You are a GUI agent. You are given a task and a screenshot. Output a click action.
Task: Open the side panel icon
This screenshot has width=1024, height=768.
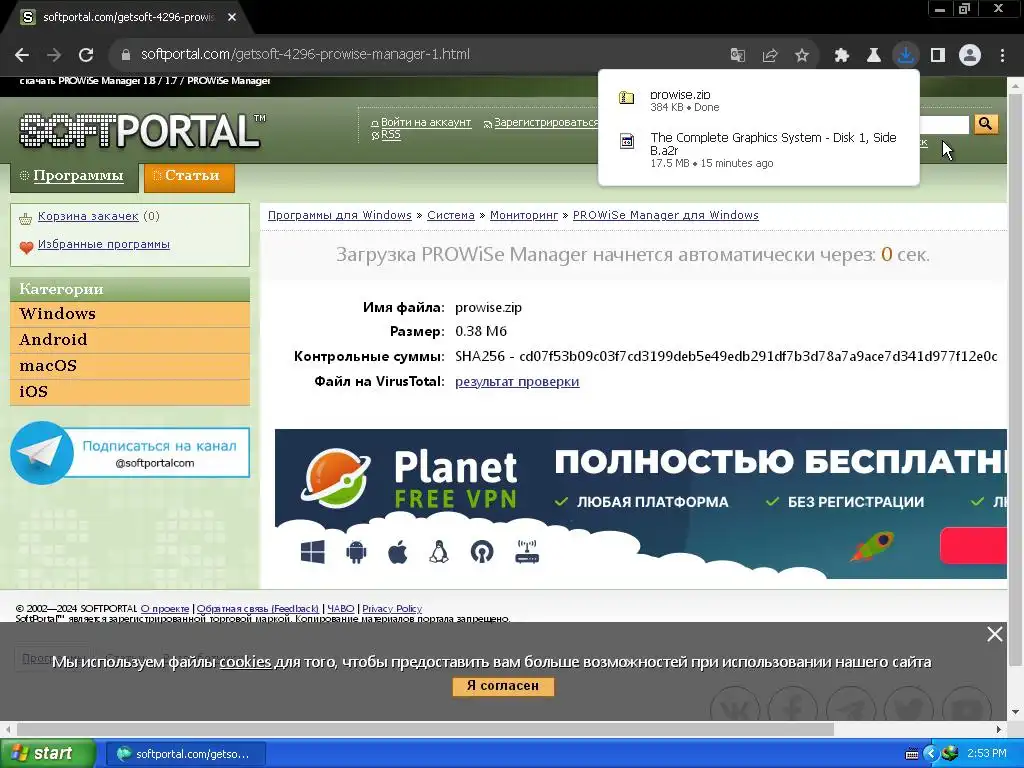click(x=938, y=56)
